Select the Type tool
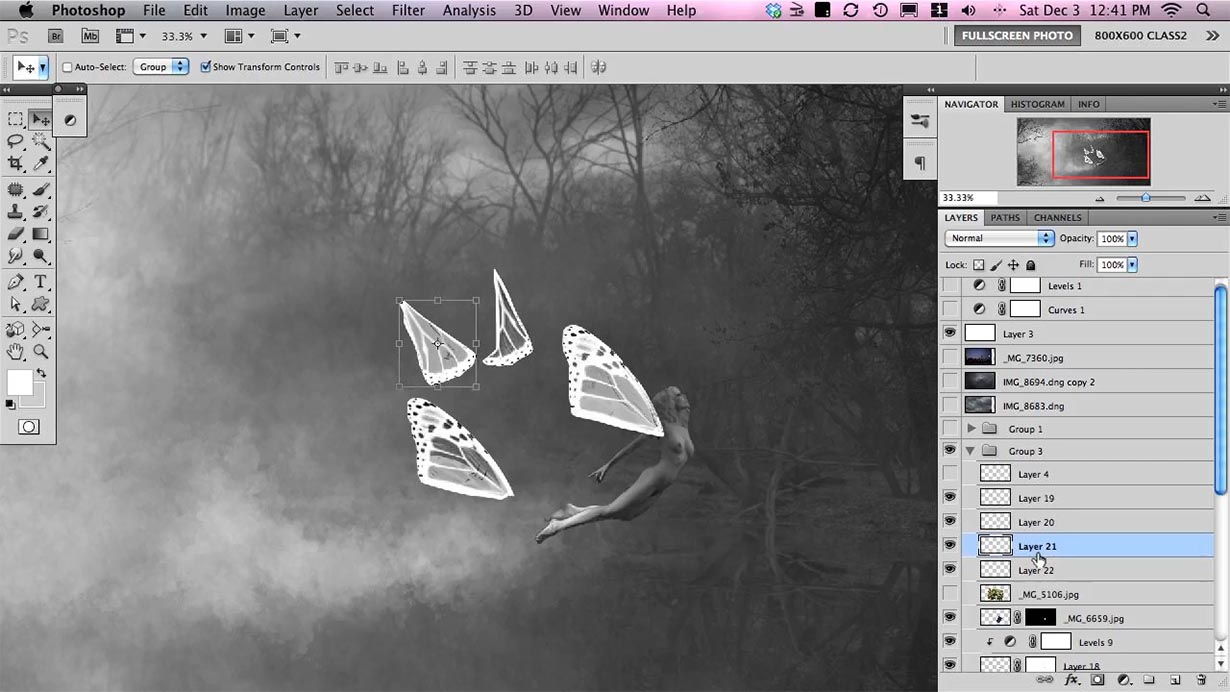This screenshot has width=1230, height=692. [x=41, y=282]
